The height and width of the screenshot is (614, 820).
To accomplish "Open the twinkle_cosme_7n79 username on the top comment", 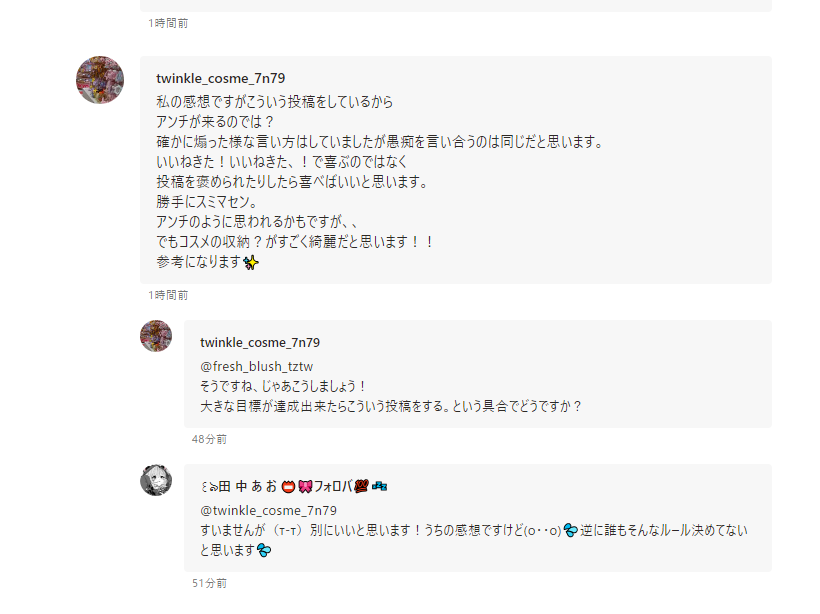I will click(x=221, y=78).
